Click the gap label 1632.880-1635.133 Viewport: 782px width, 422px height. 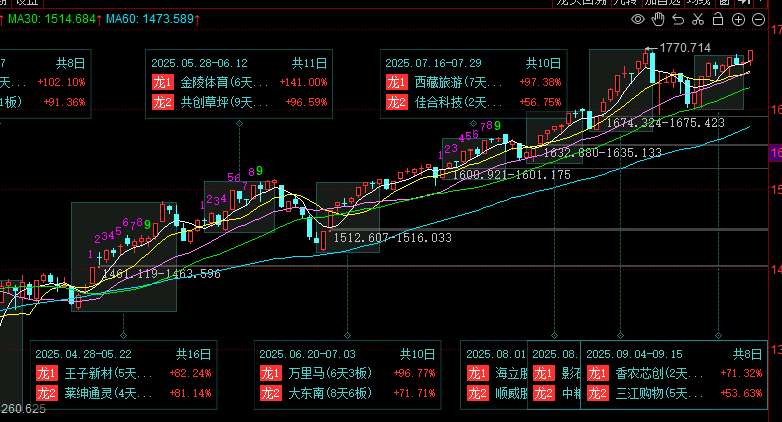[602, 153]
